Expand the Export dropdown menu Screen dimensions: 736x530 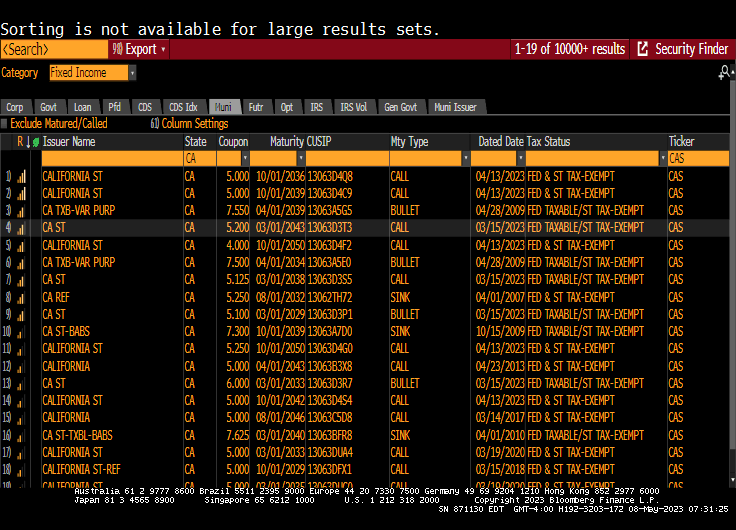click(x=163, y=49)
